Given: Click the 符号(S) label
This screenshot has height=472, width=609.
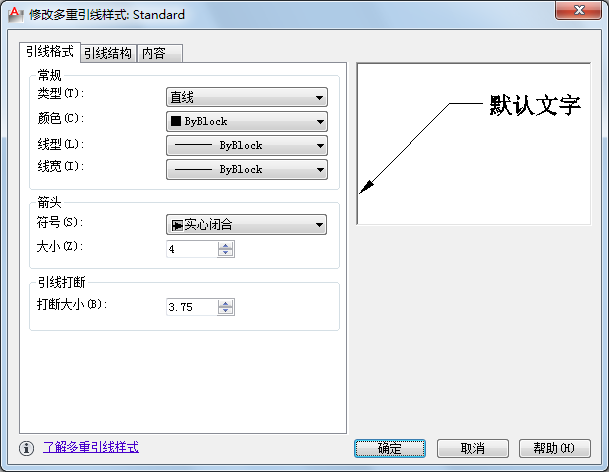Looking at the screenshot, I should pos(60,222).
